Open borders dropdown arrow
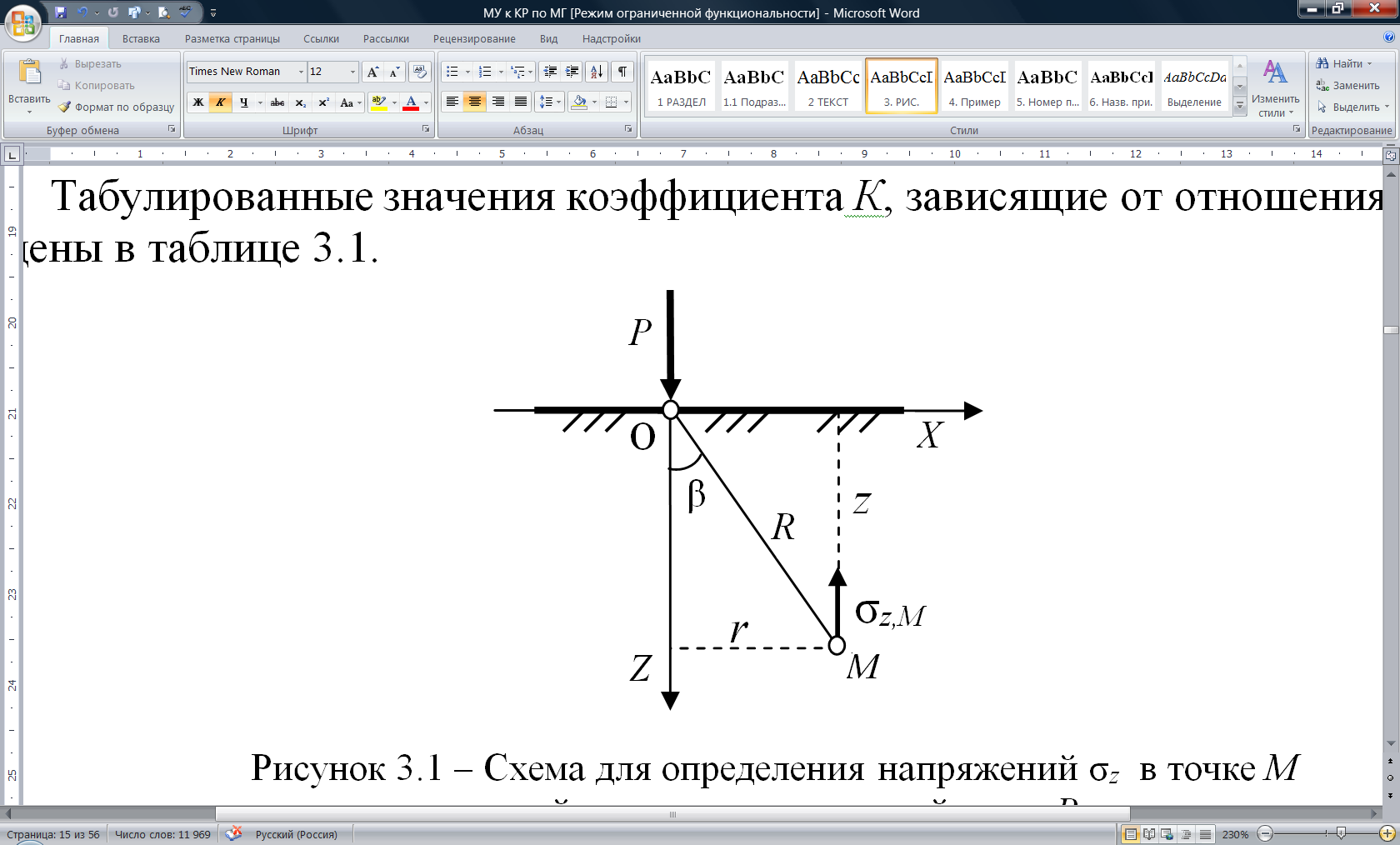The width and height of the screenshot is (1400, 845). tap(626, 102)
